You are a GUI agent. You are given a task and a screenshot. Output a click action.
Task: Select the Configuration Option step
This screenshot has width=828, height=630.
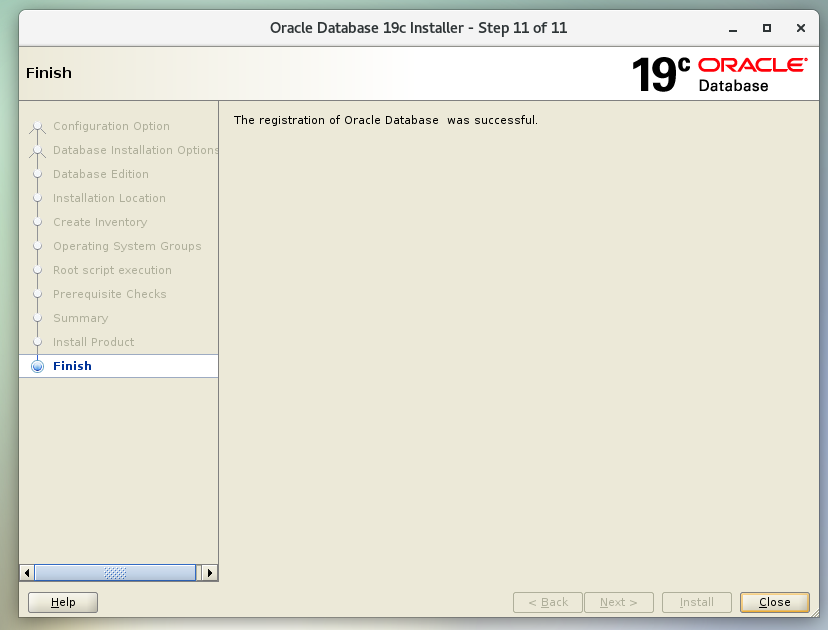point(111,126)
